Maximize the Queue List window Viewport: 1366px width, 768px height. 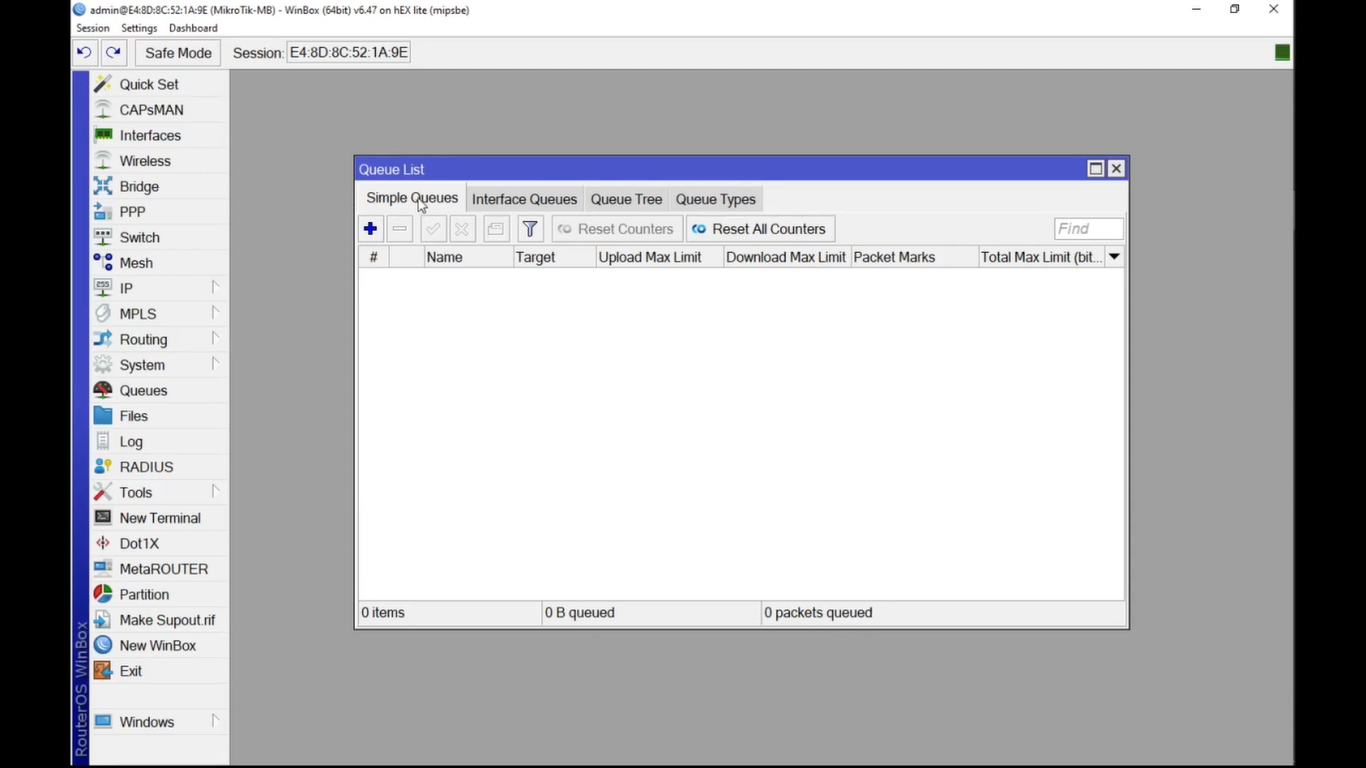[x=1096, y=169]
